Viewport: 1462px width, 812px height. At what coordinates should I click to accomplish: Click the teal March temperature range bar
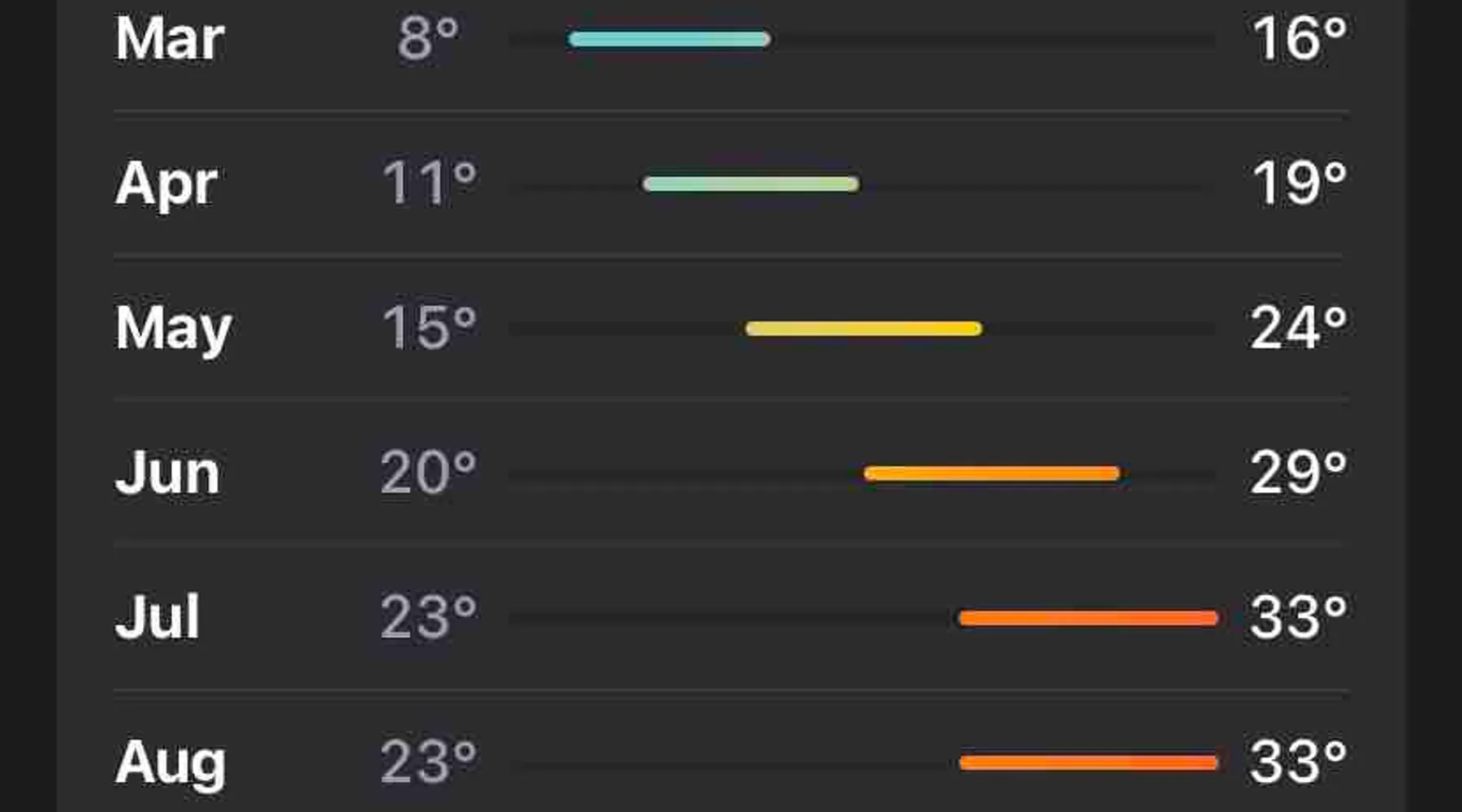(669, 39)
